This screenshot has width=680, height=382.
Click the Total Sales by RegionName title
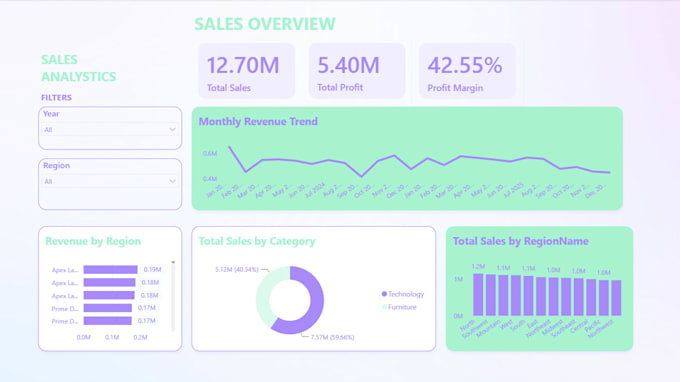pyautogui.click(x=520, y=241)
